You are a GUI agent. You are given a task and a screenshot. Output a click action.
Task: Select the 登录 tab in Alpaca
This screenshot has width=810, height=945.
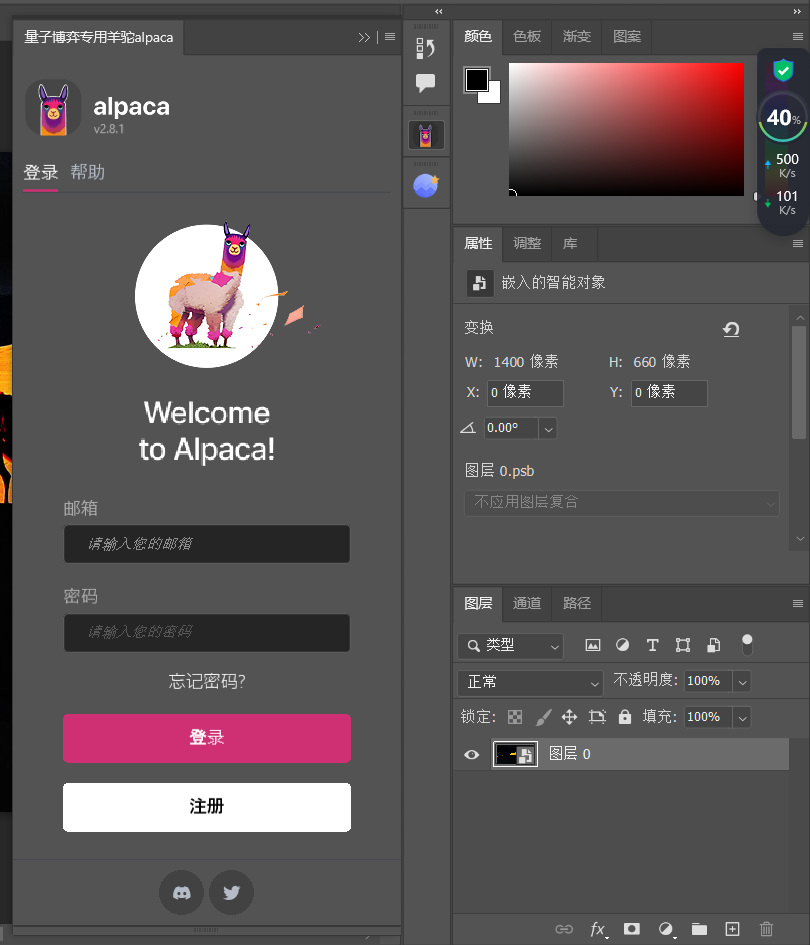click(x=40, y=172)
